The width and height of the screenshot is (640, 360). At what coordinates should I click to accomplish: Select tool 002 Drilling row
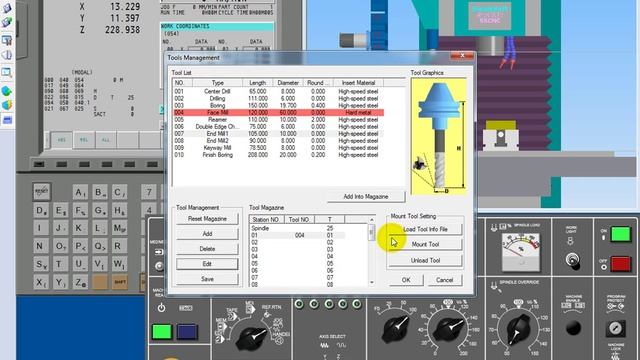click(x=278, y=98)
